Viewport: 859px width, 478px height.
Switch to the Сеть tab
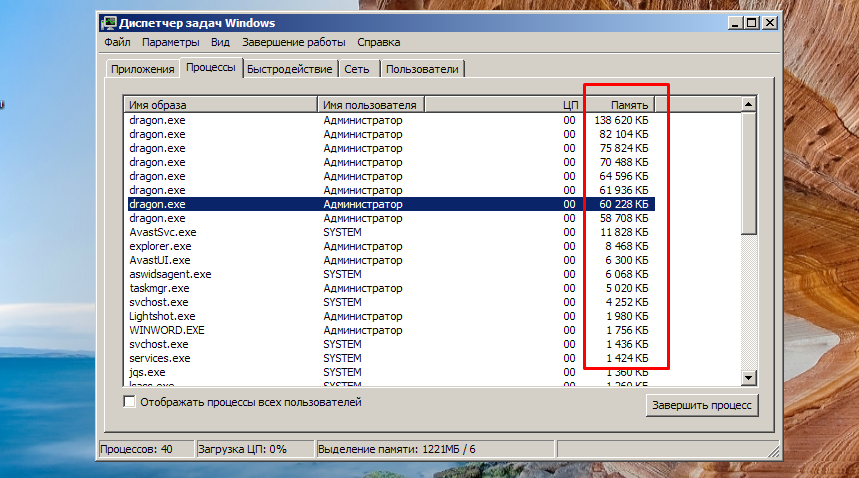click(x=357, y=69)
